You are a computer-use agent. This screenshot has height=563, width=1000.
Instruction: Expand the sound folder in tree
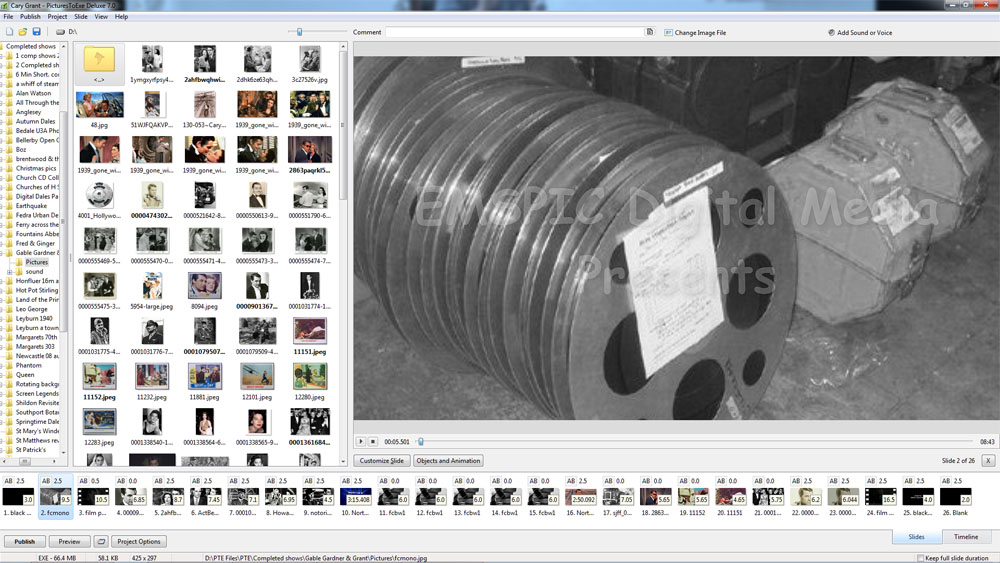pyautogui.click(x=10, y=272)
